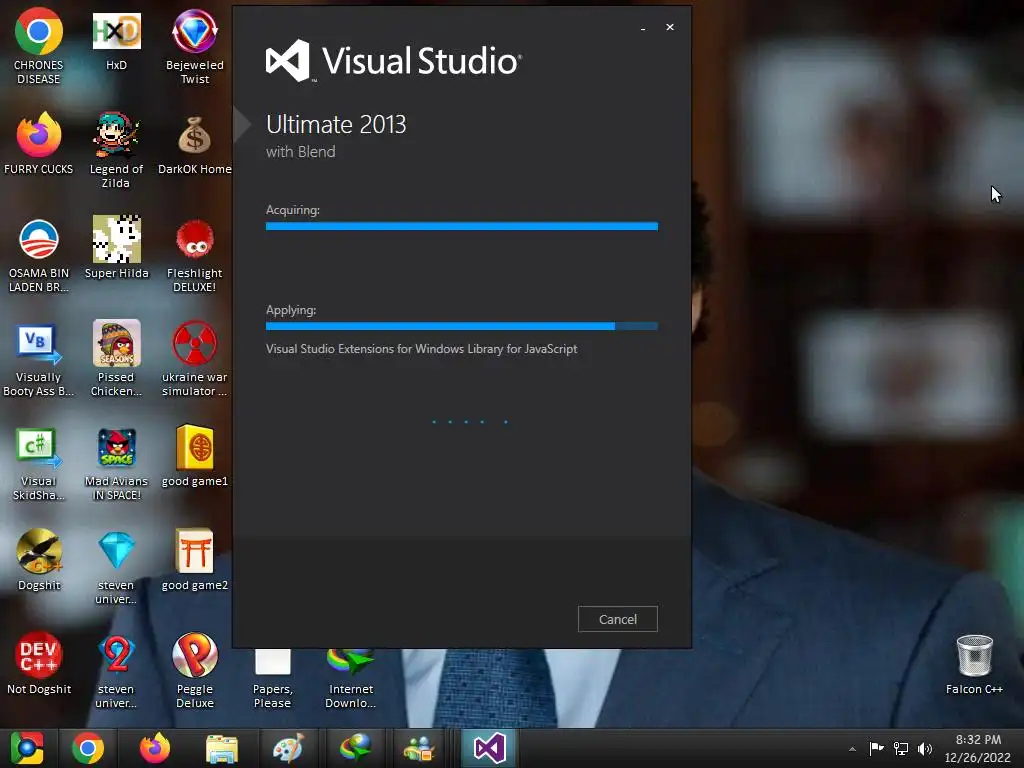Open Internet Download Manager taskbar icon
The image size is (1024, 768).
coord(355,748)
